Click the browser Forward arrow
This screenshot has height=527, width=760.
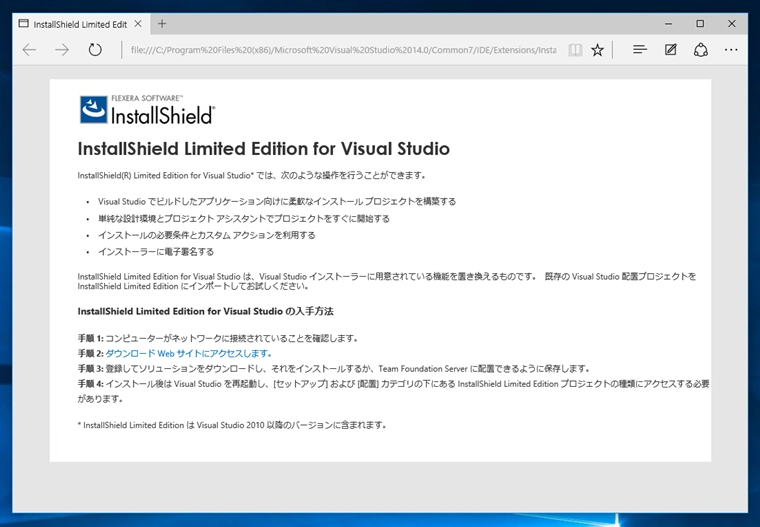(x=62, y=50)
